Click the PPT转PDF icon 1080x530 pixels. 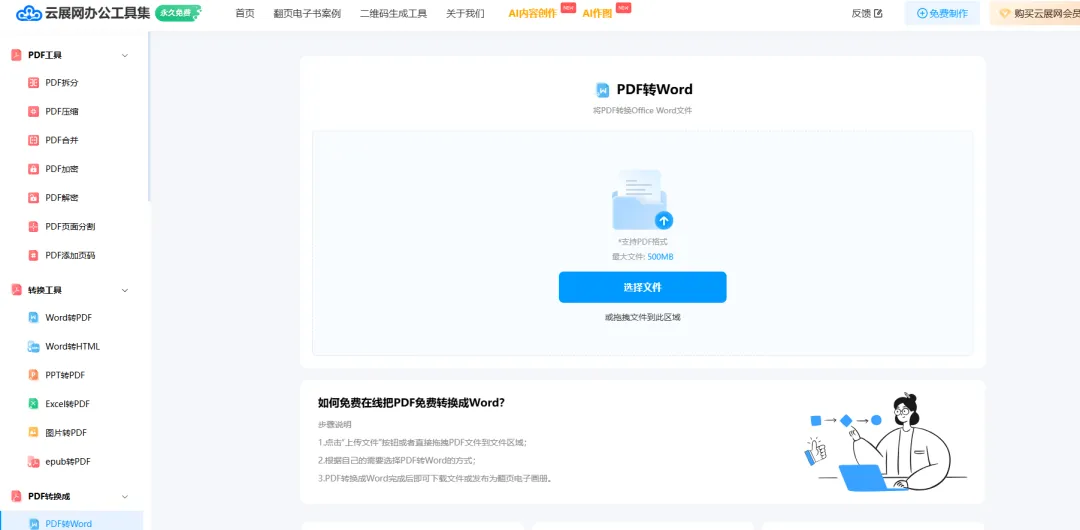[x=33, y=375]
